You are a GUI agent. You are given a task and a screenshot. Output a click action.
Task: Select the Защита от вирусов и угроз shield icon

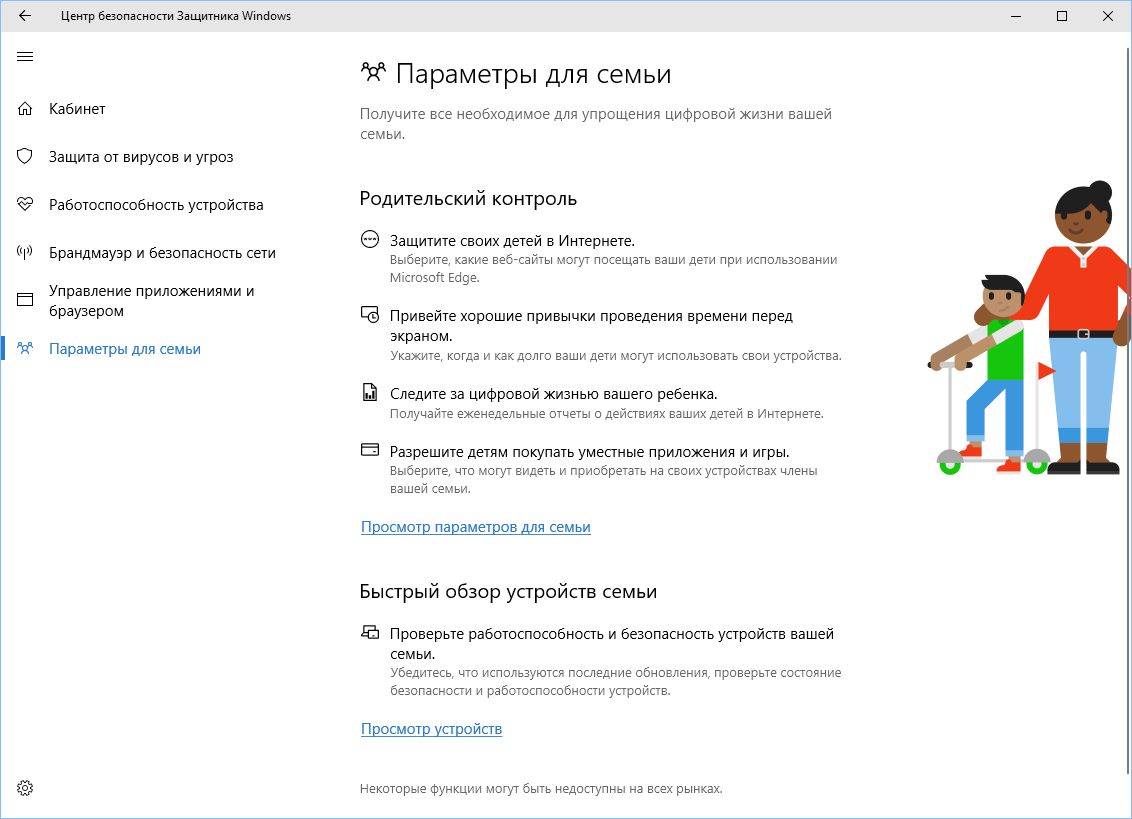[24, 157]
